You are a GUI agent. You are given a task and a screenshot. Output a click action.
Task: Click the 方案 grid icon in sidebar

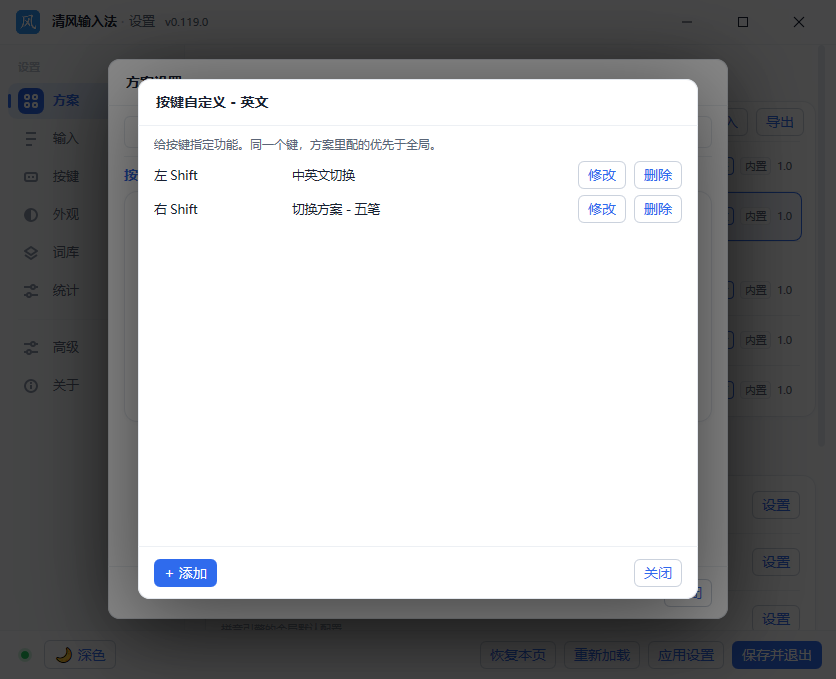tap(31, 101)
